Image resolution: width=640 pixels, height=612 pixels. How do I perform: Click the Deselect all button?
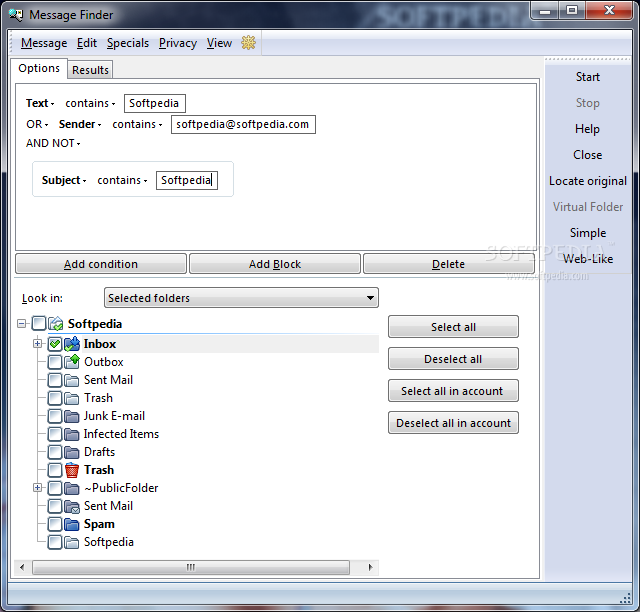(453, 358)
